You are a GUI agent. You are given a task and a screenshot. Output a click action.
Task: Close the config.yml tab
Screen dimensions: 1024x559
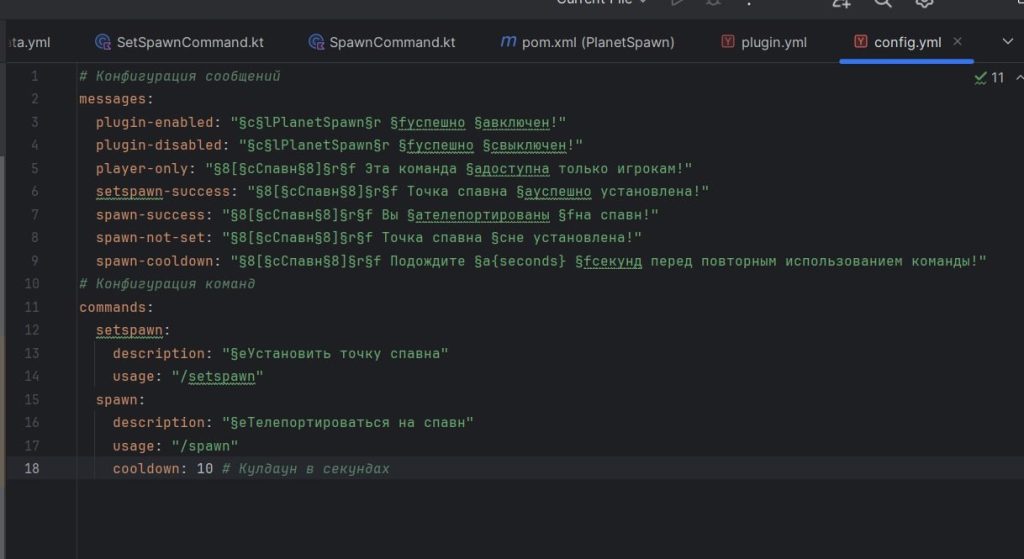point(957,42)
